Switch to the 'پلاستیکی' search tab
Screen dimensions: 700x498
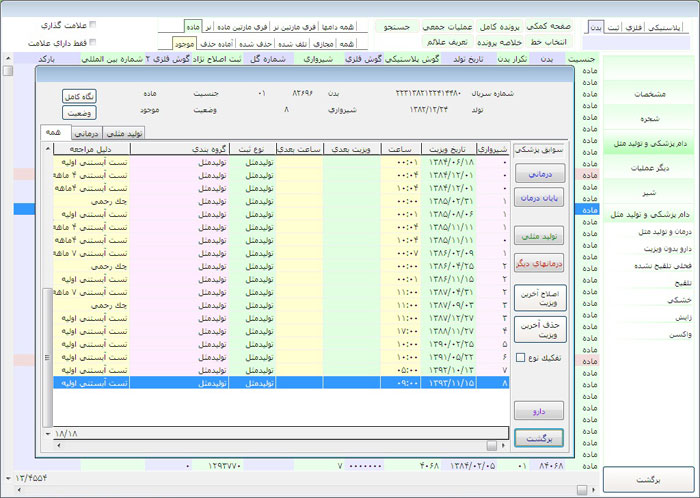[x=663, y=28]
